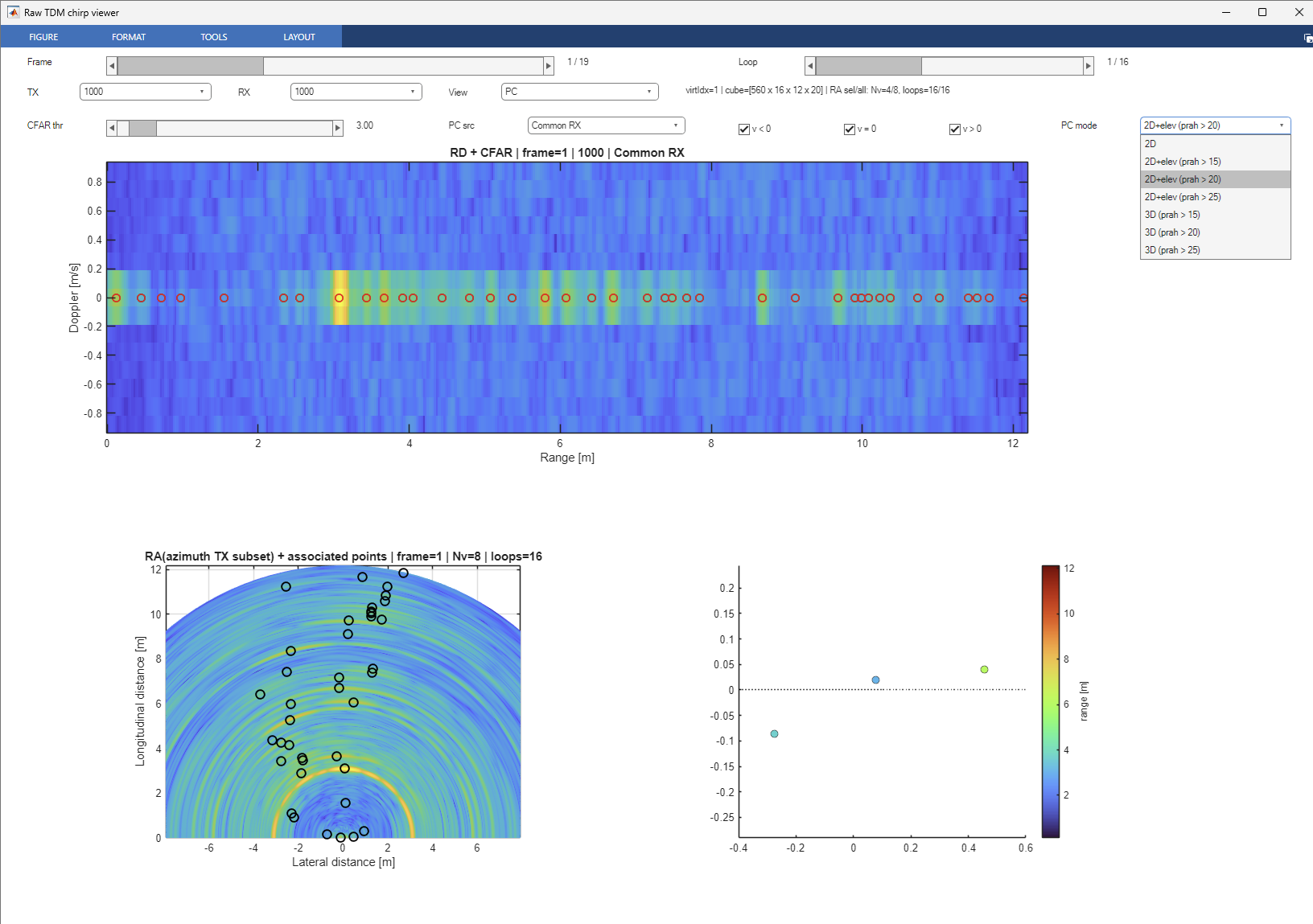The width and height of the screenshot is (1313, 924).
Task: Open the PC src Common RX dropdown
Action: pyautogui.click(x=606, y=125)
